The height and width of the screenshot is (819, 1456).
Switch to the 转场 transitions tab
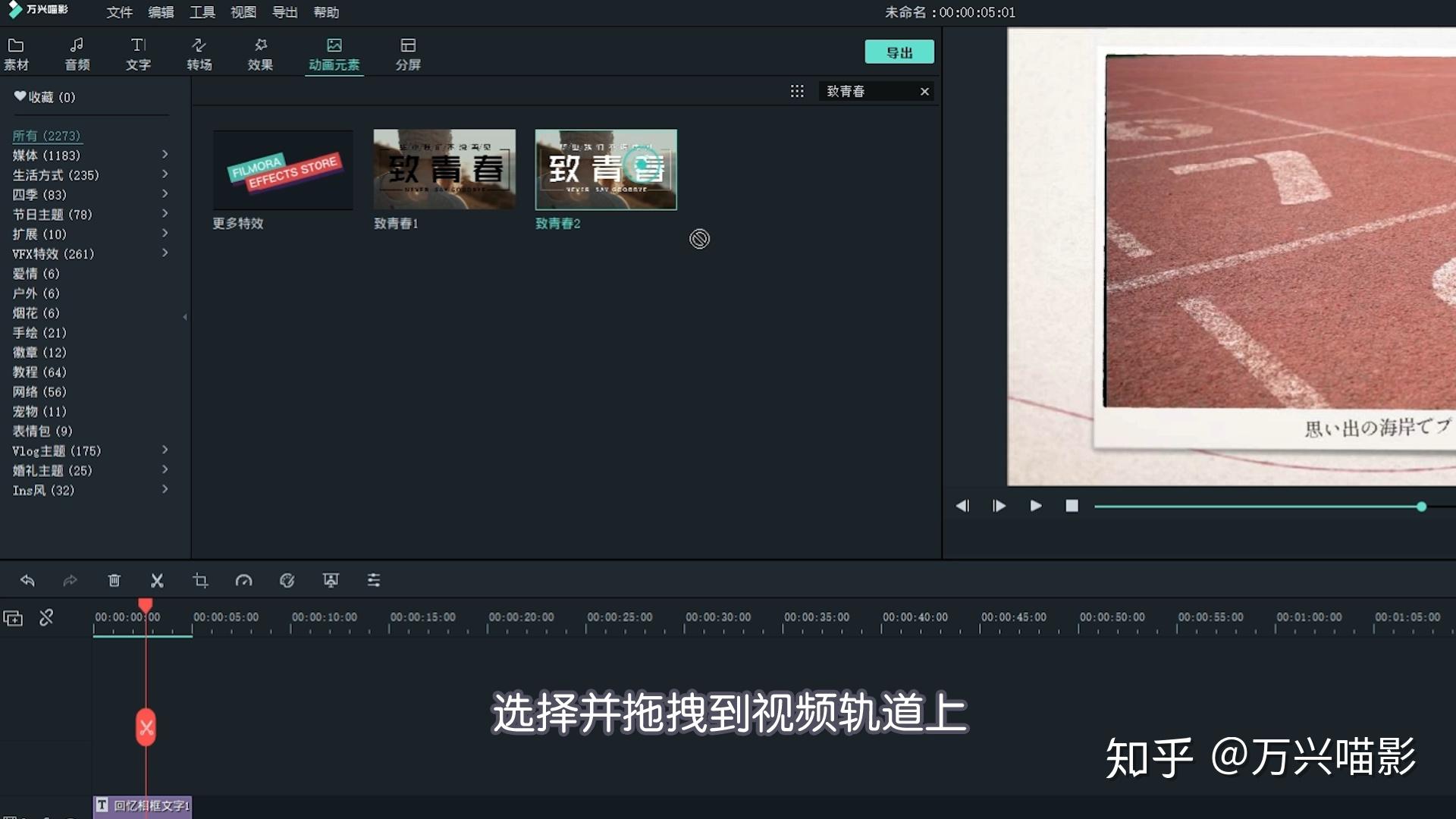(199, 54)
